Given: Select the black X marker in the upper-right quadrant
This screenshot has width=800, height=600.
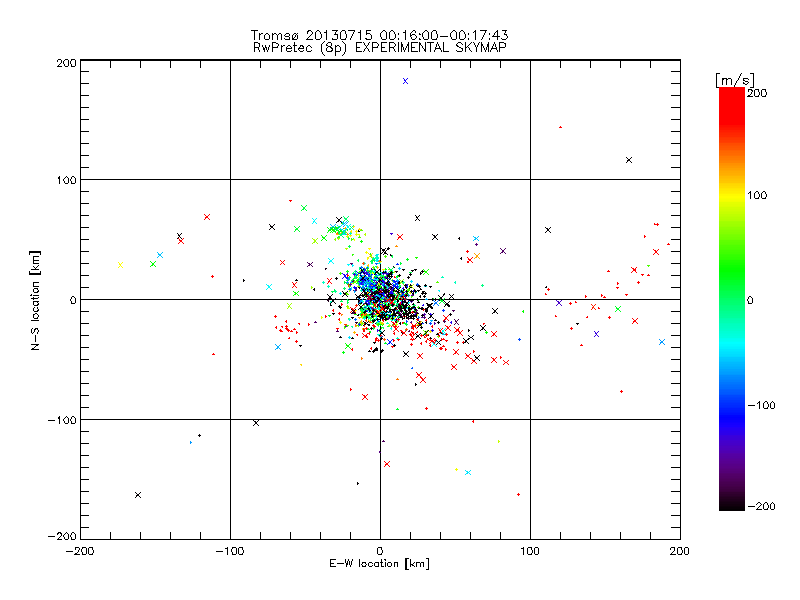Looking at the screenshot, I should 629,160.
